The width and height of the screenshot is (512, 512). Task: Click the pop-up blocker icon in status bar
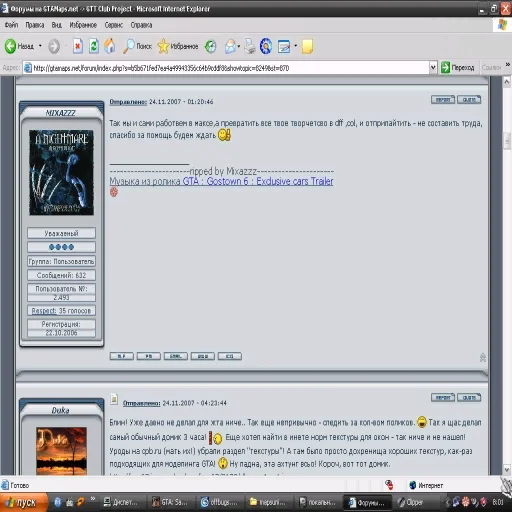pyautogui.click(x=389, y=485)
